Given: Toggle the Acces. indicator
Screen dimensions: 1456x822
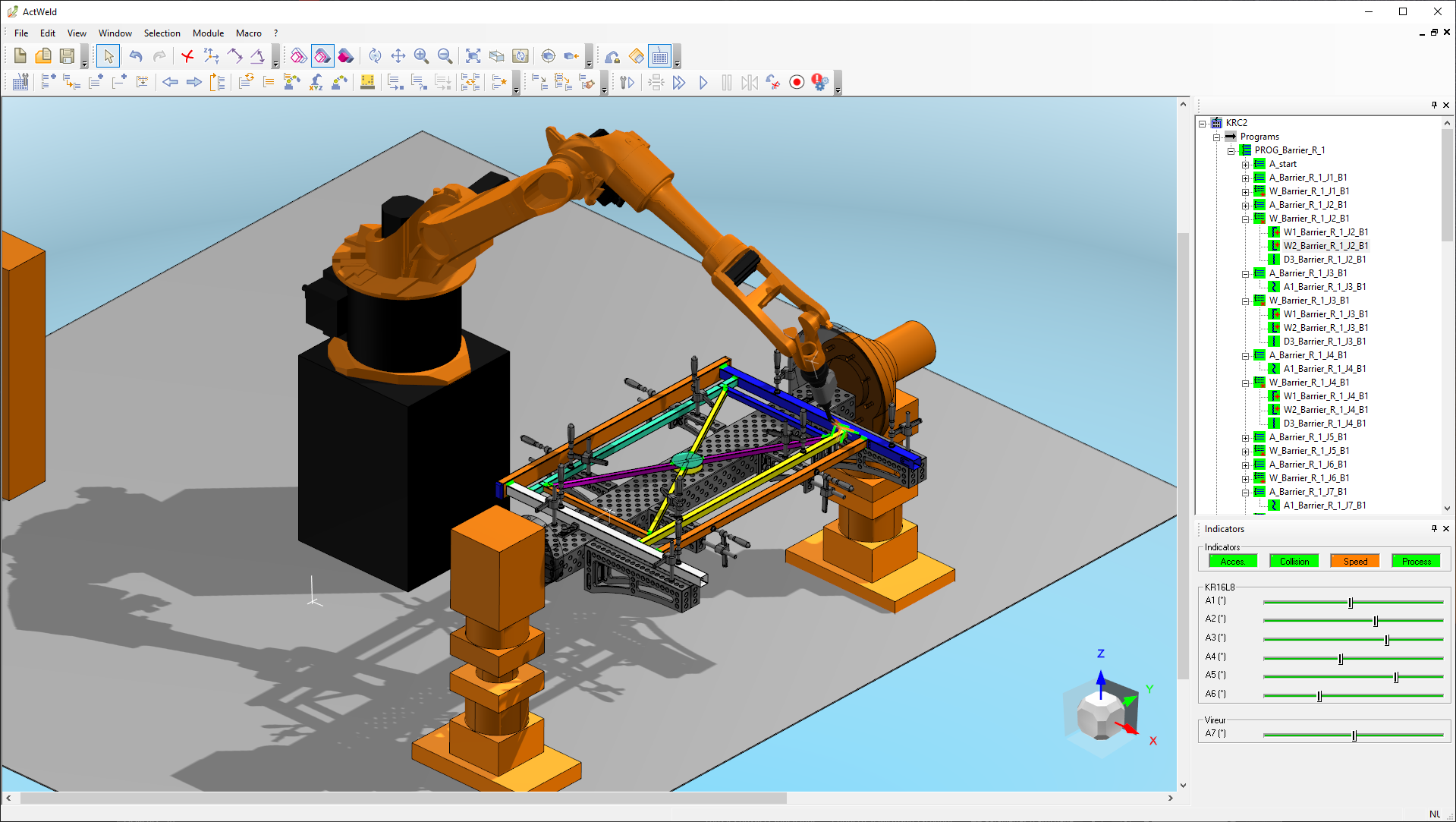Looking at the screenshot, I should (x=1232, y=562).
